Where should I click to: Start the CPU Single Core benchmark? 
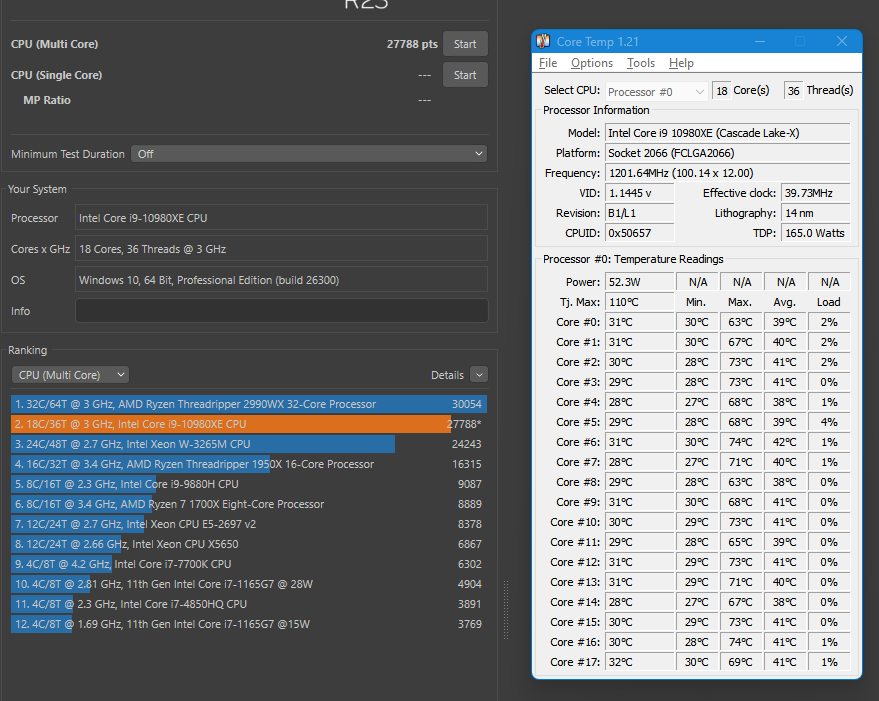(x=465, y=75)
